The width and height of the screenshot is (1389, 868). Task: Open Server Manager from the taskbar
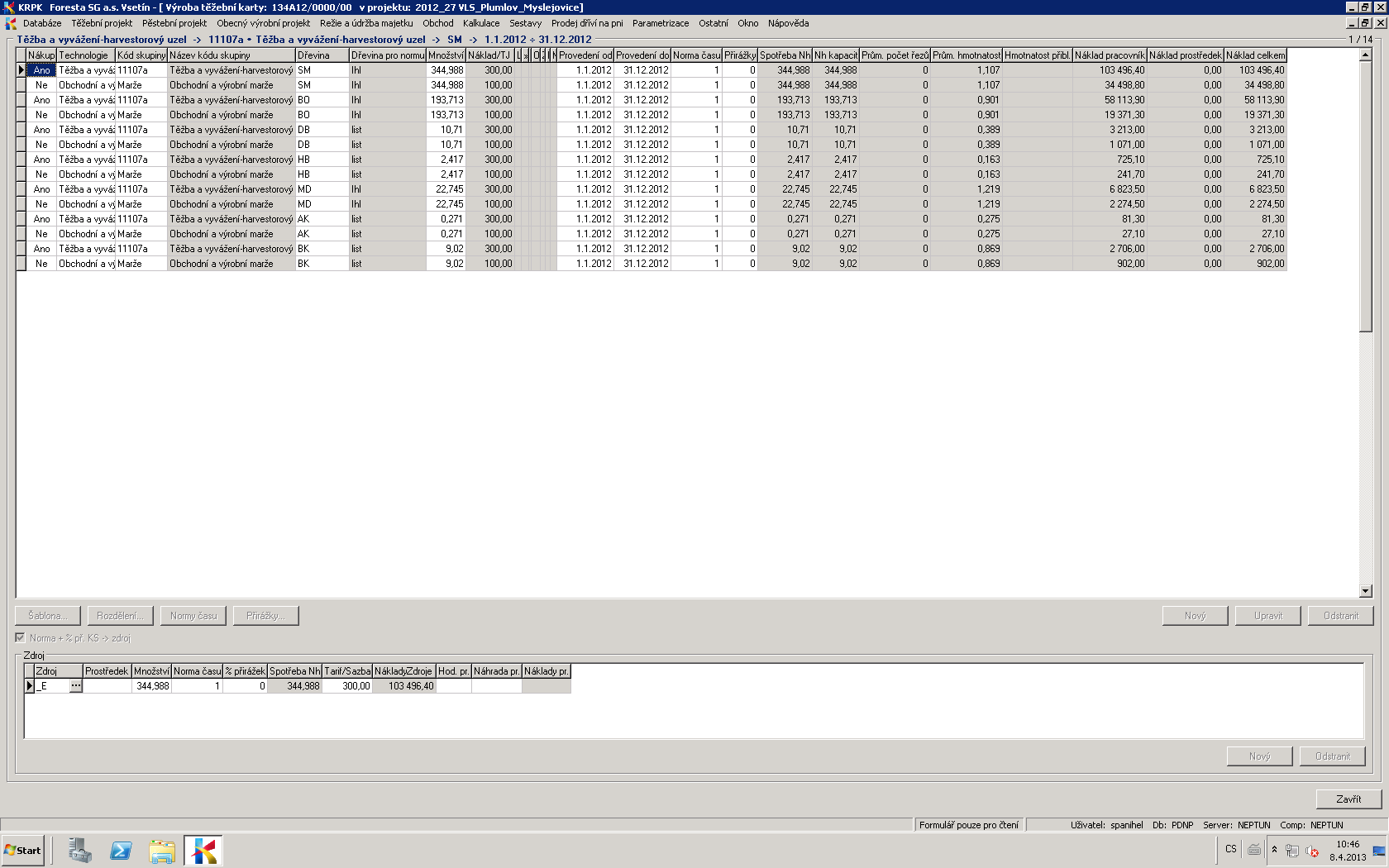[x=79, y=850]
